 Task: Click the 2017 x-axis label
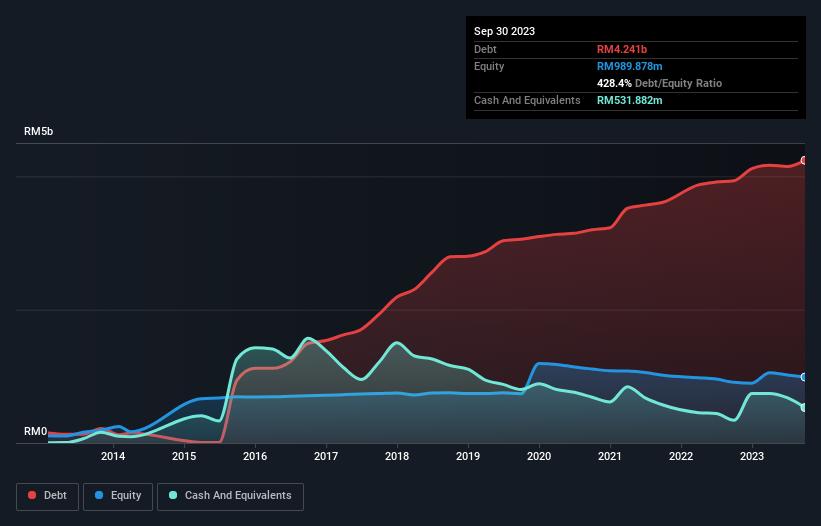(326, 456)
